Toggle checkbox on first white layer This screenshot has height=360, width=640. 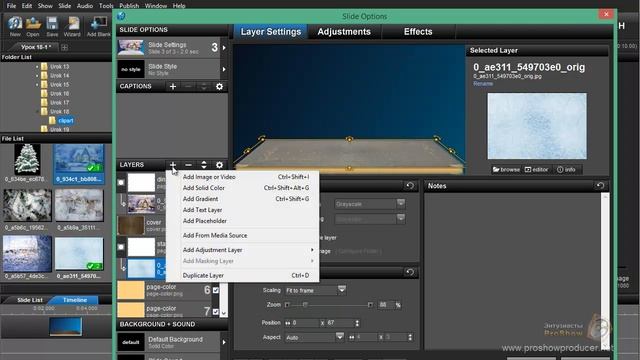[121, 182]
